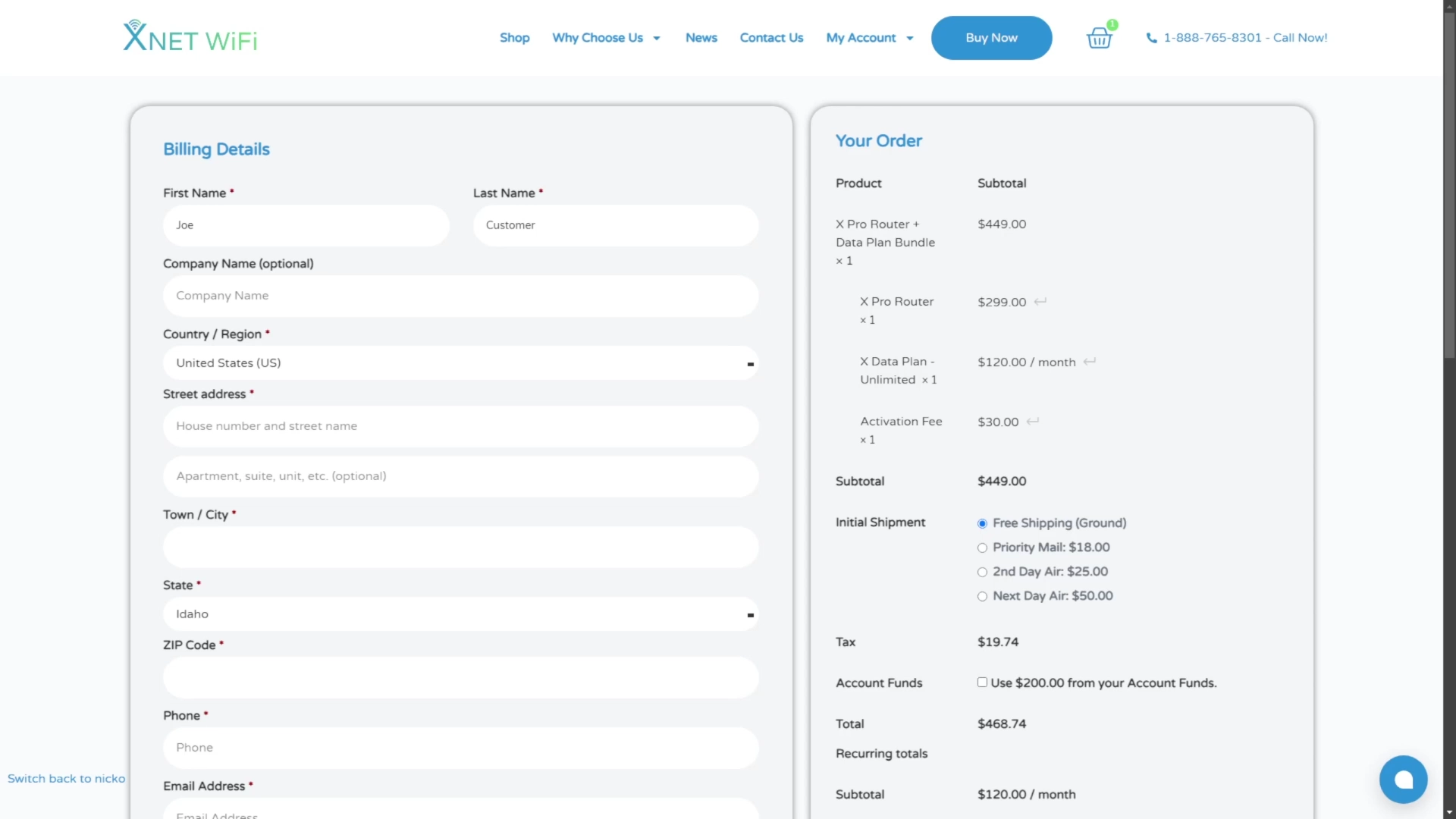Click the Recurring totals label

coord(881,754)
